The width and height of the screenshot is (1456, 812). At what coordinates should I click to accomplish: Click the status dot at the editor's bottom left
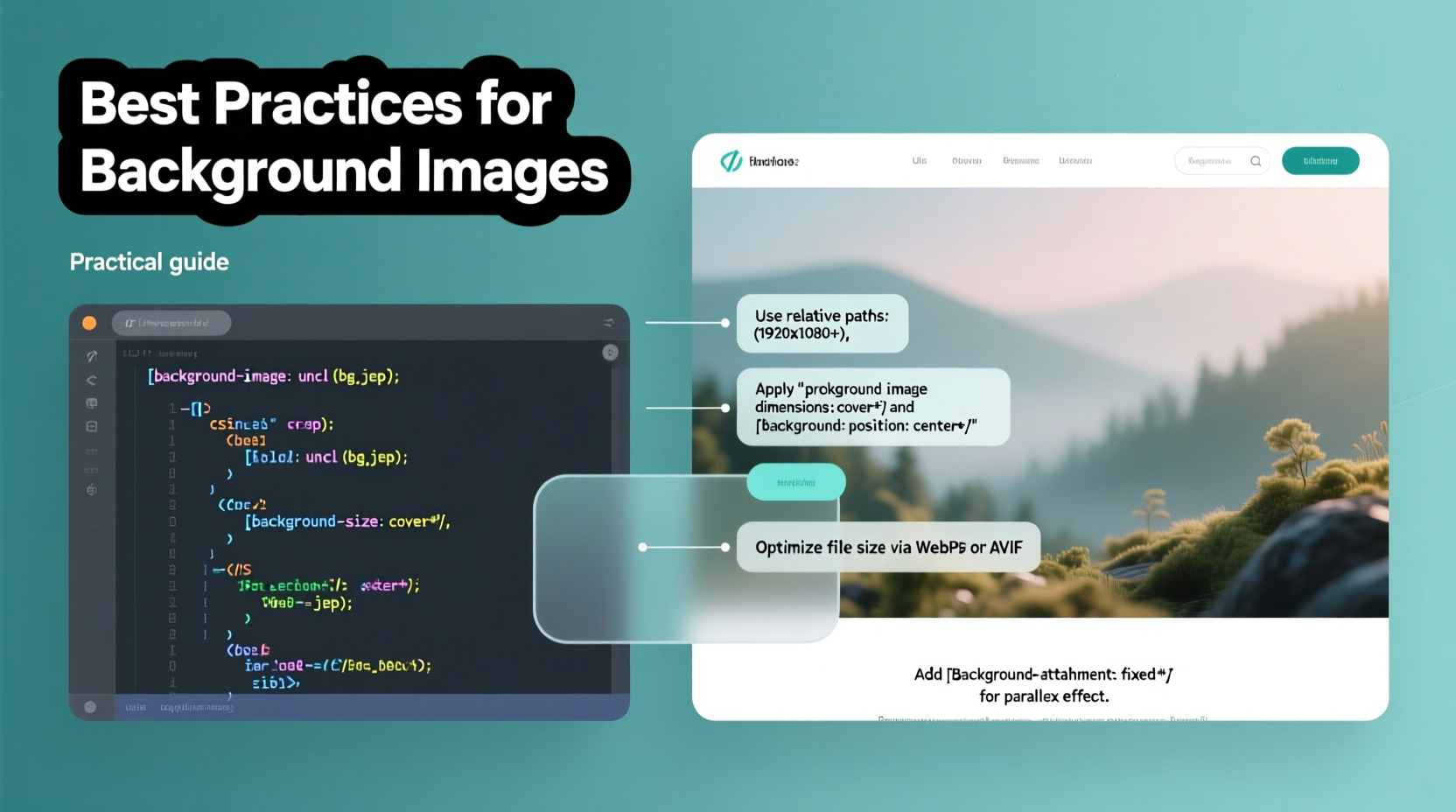[x=89, y=707]
